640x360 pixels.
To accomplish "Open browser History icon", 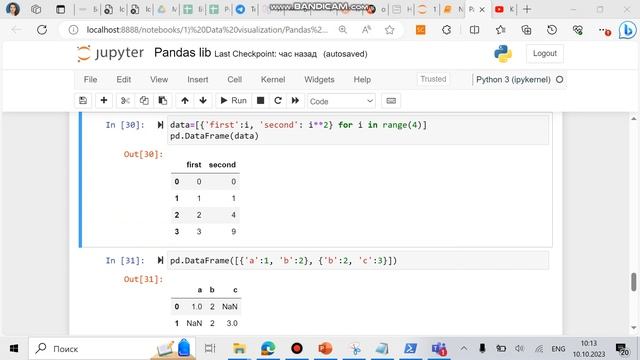I will (552, 30).
